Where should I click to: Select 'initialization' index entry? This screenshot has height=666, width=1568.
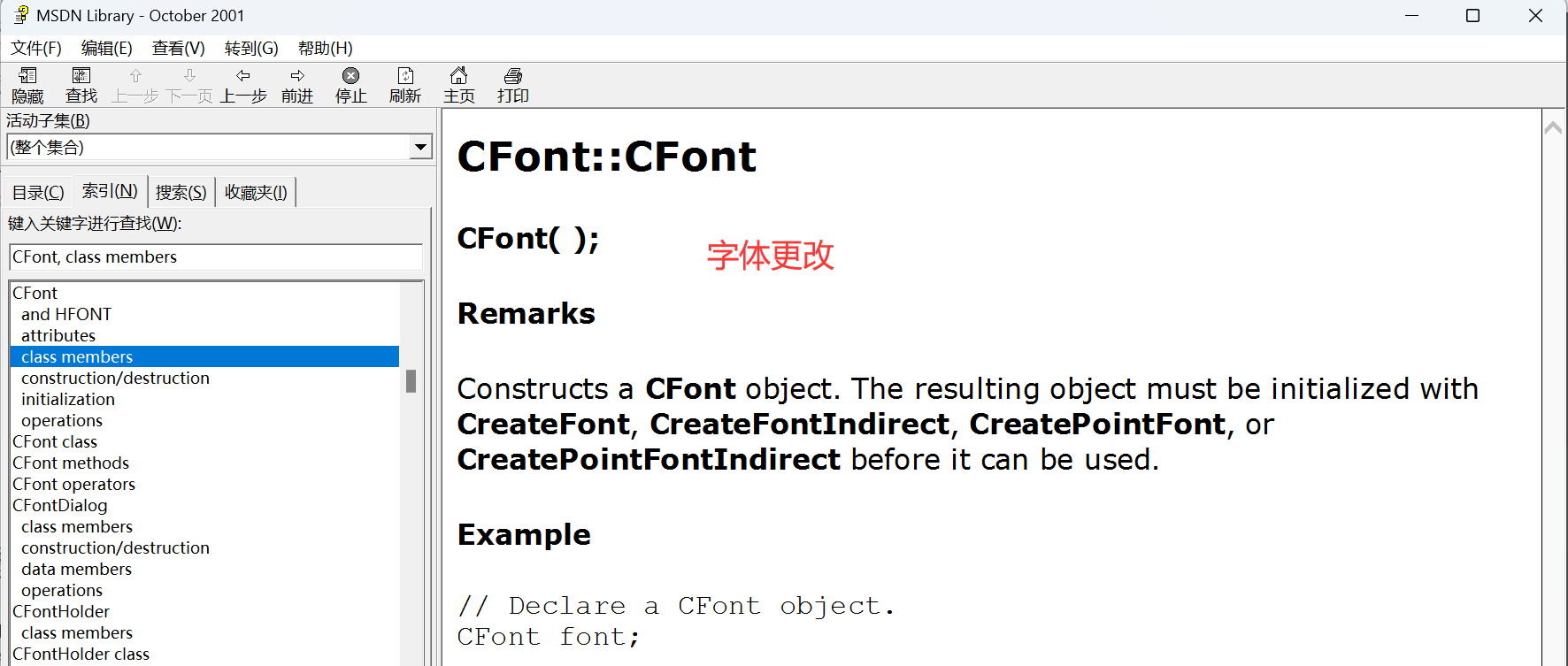[68, 399]
